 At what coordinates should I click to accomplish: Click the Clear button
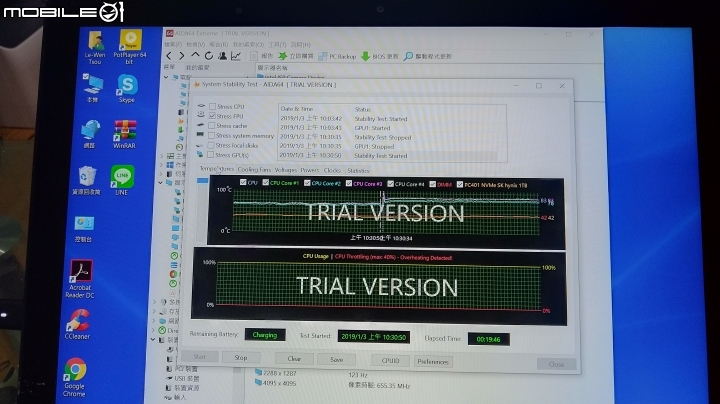(x=294, y=359)
